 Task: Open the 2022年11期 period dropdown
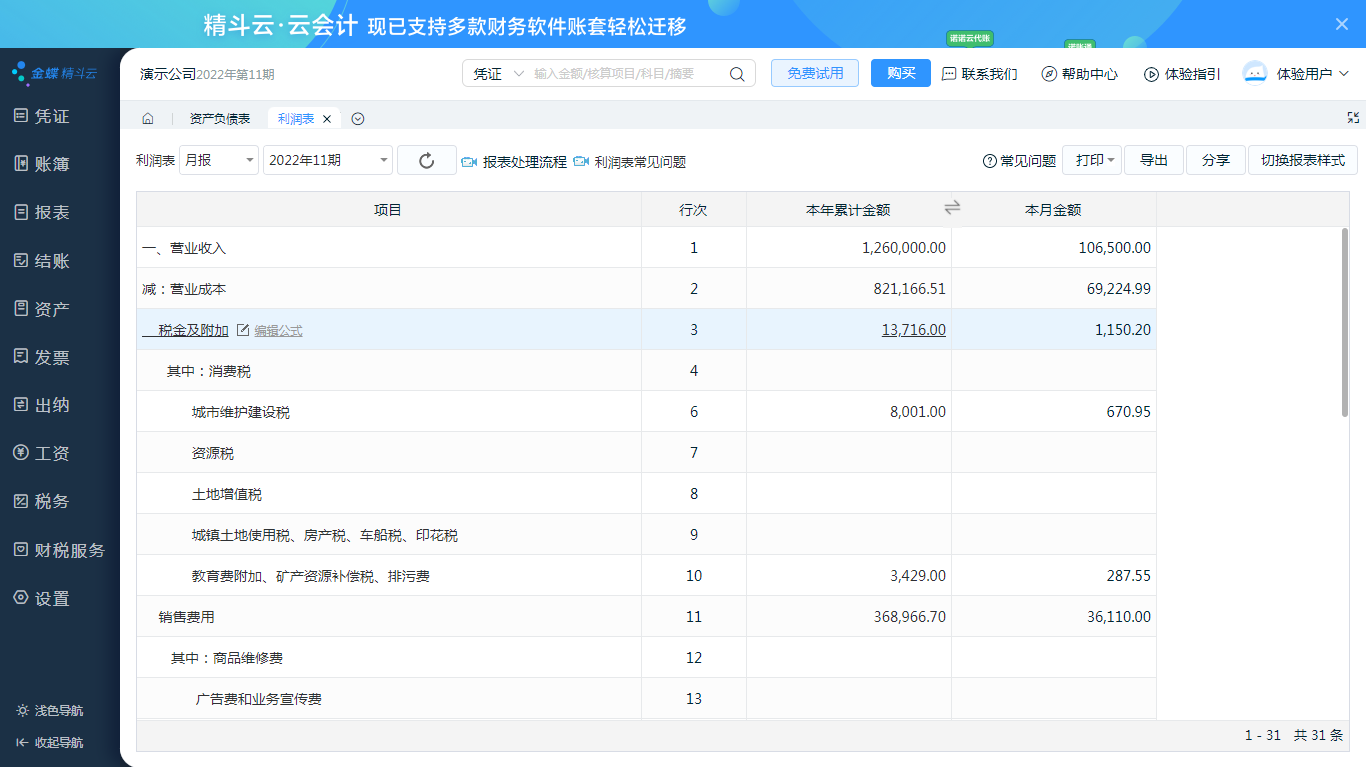[x=328, y=161]
